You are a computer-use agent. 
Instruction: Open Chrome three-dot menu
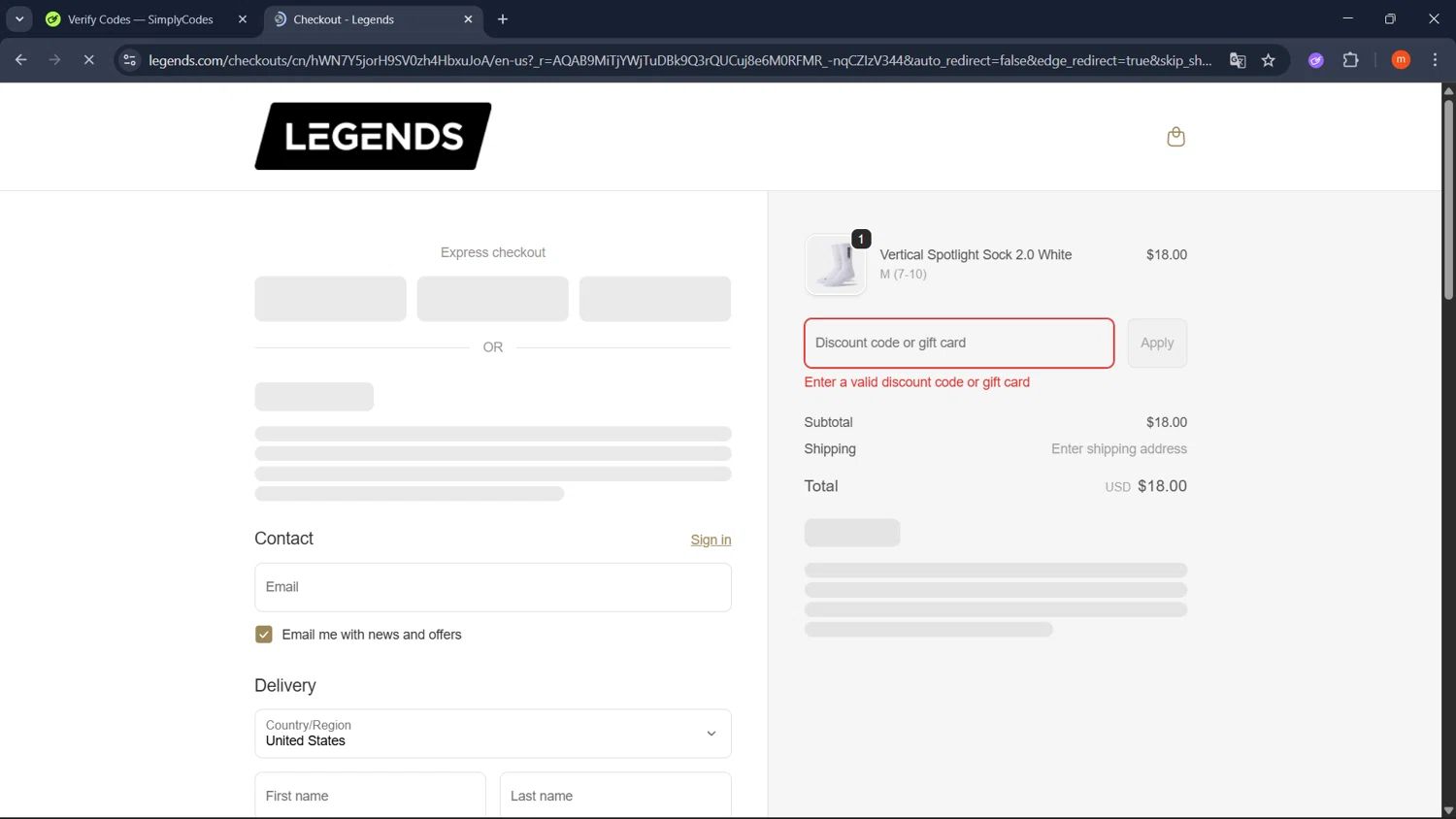pyautogui.click(x=1435, y=60)
